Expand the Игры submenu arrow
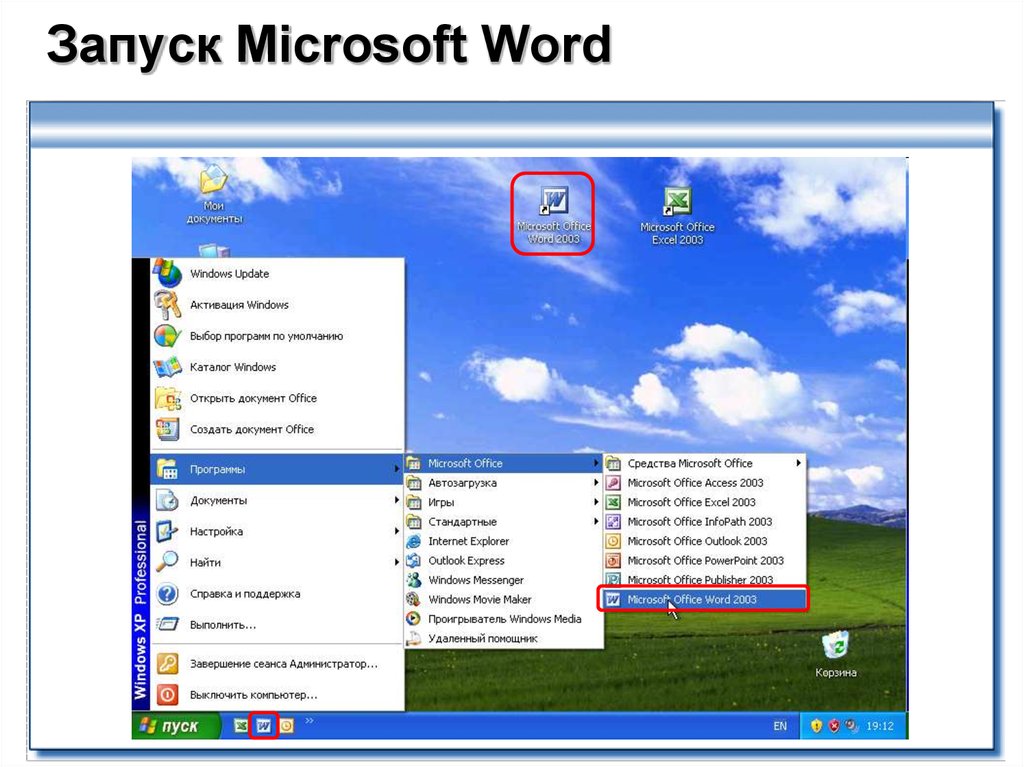 click(596, 502)
